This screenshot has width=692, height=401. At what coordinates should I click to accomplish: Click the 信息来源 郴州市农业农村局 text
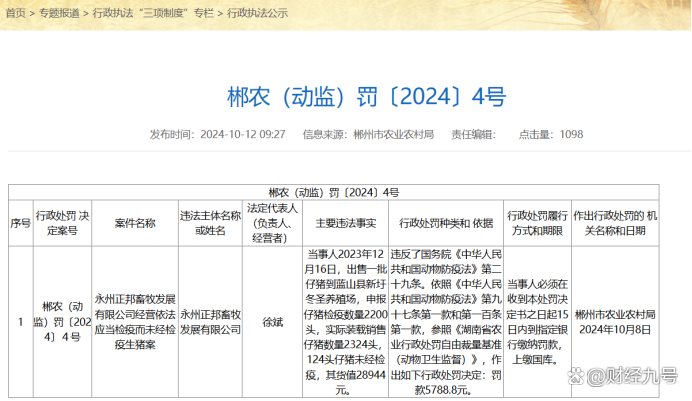368,134
